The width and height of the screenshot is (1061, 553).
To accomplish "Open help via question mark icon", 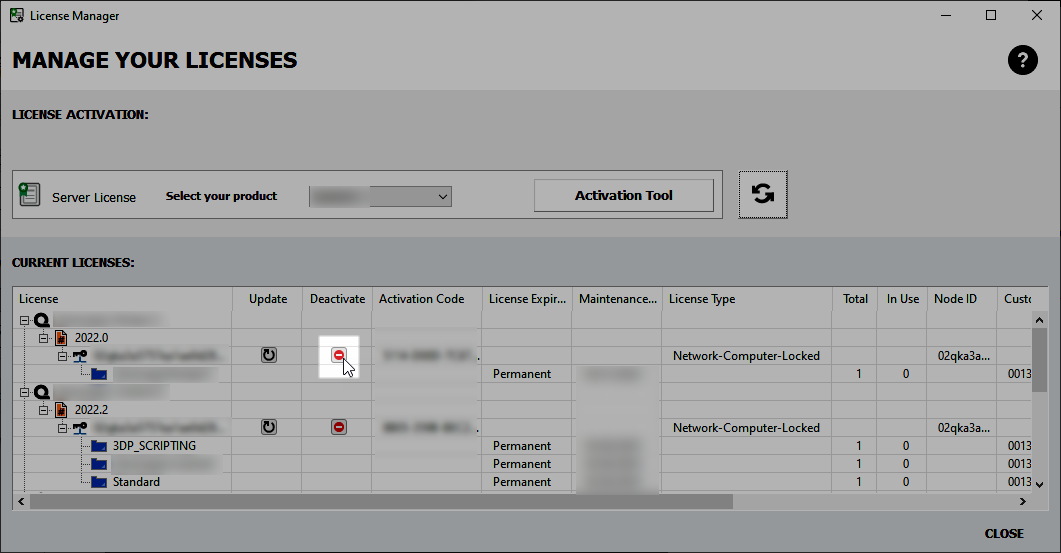I will click(x=1022, y=61).
